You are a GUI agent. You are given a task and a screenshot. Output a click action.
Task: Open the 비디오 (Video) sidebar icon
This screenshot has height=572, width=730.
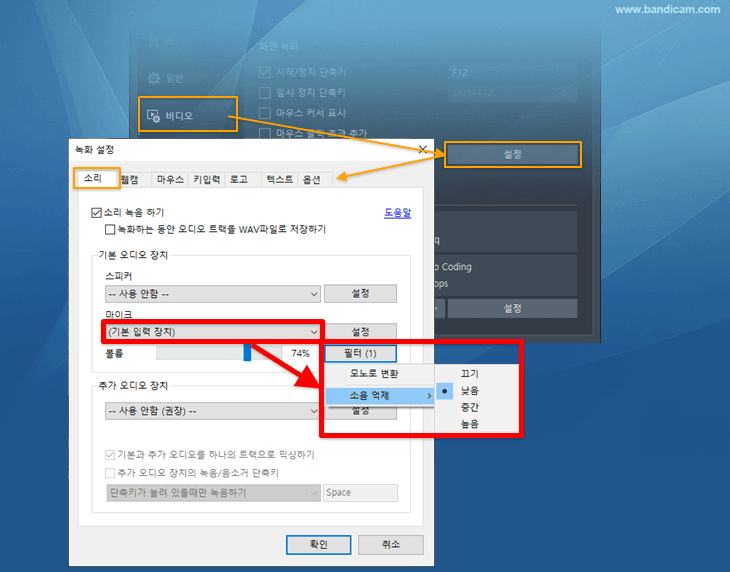pyautogui.click(x=153, y=116)
